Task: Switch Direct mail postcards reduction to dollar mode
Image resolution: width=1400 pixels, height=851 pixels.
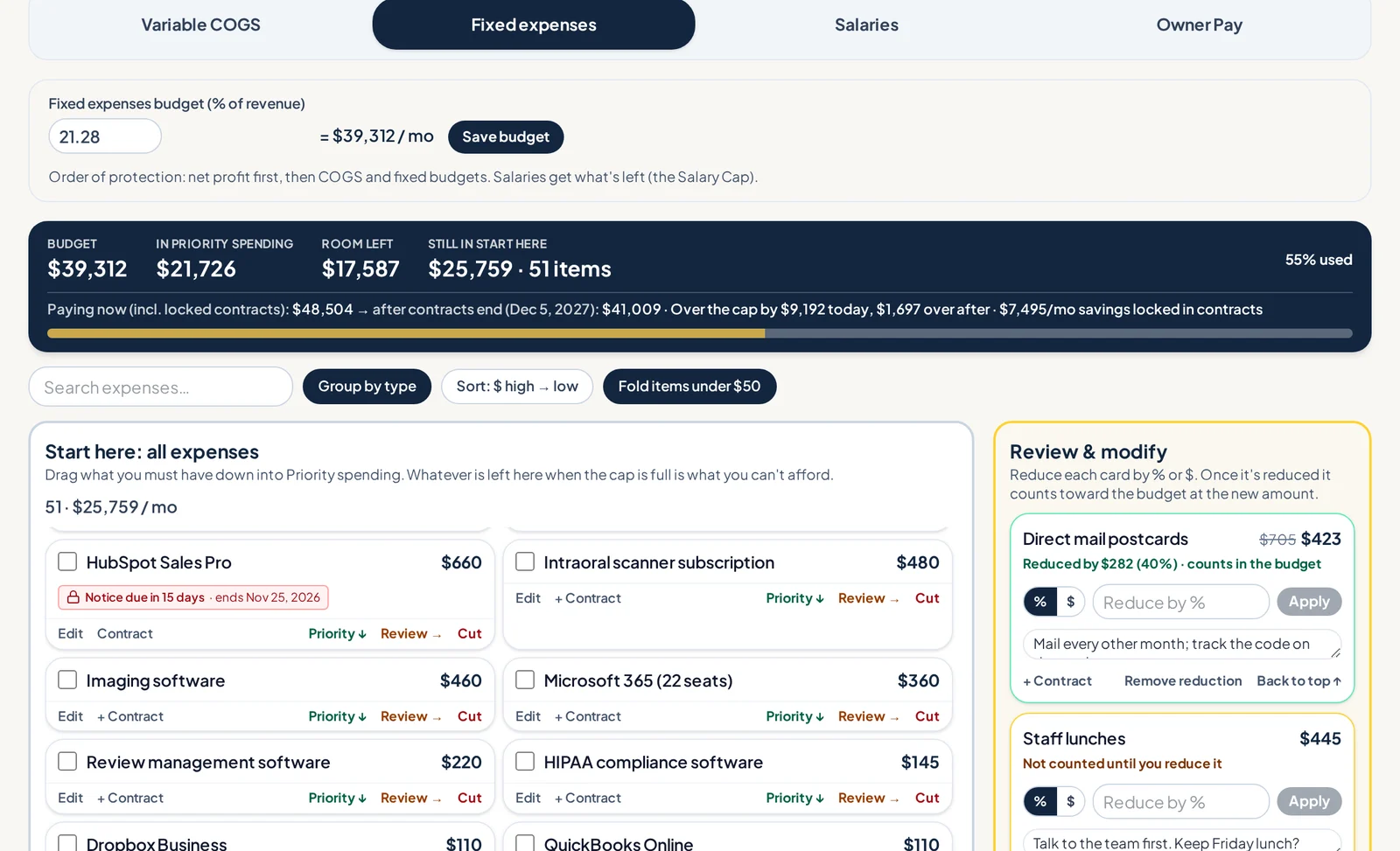Action: (x=1070, y=602)
